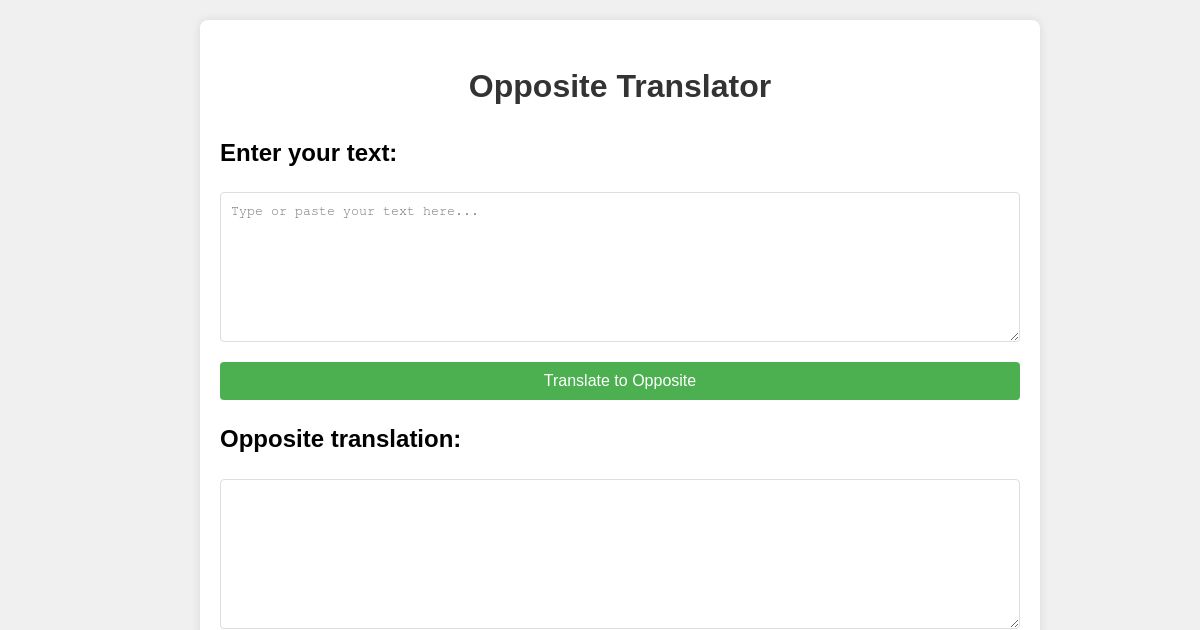Click the Enter your text label
1200x630 pixels.
[308, 153]
